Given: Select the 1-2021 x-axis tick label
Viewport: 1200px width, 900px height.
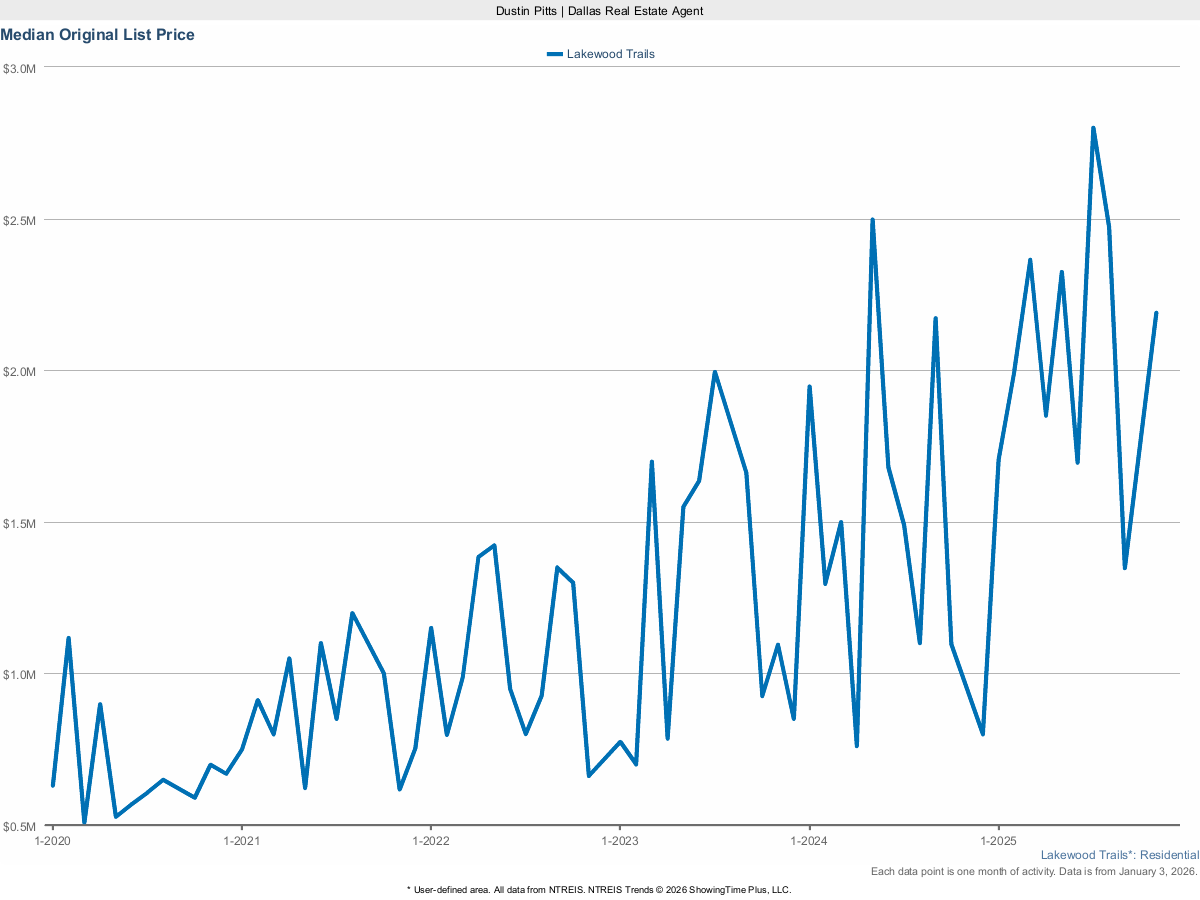Looking at the screenshot, I should 241,841.
